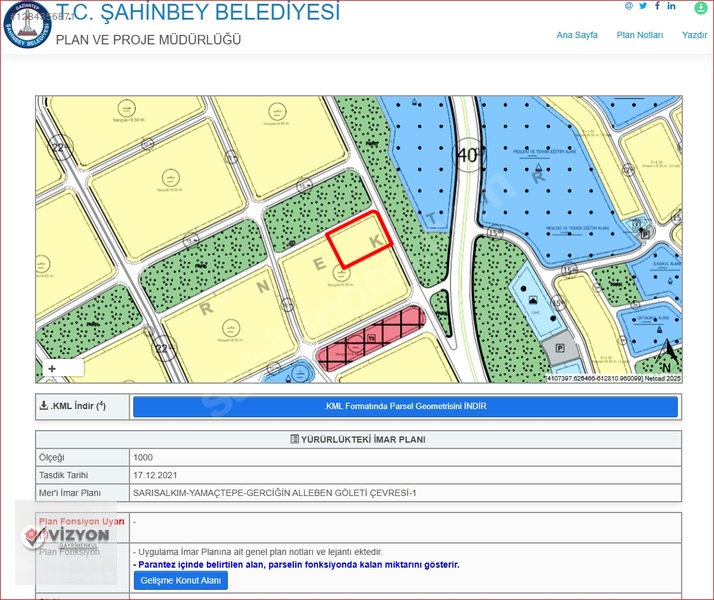Click the Mer'i İmar Planı label
The height and width of the screenshot is (600, 714).
[x=70, y=493]
